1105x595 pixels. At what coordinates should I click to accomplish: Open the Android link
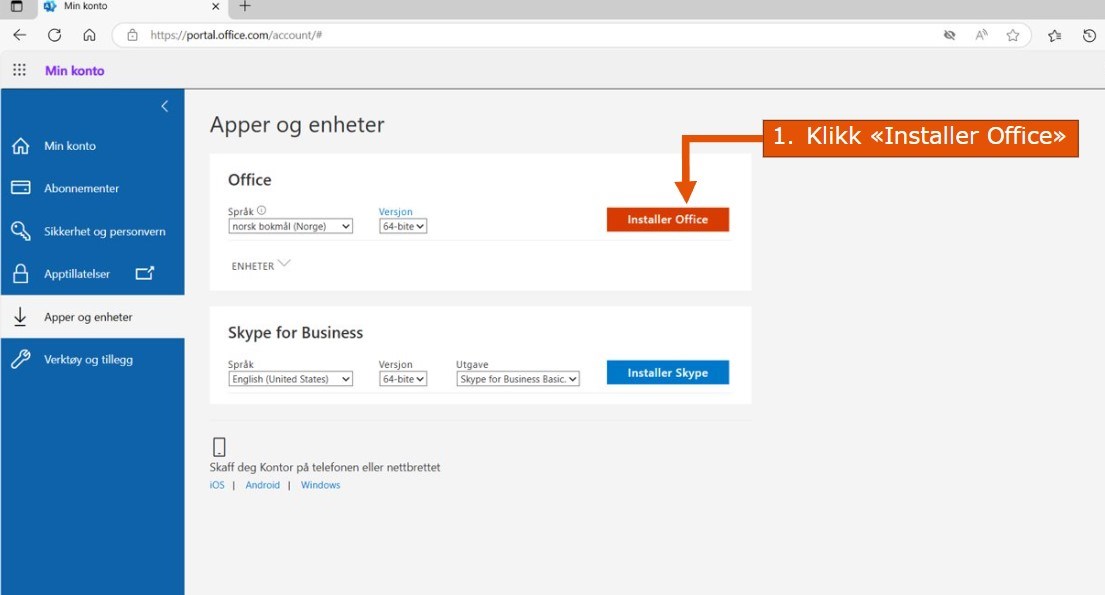[x=263, y=485]
